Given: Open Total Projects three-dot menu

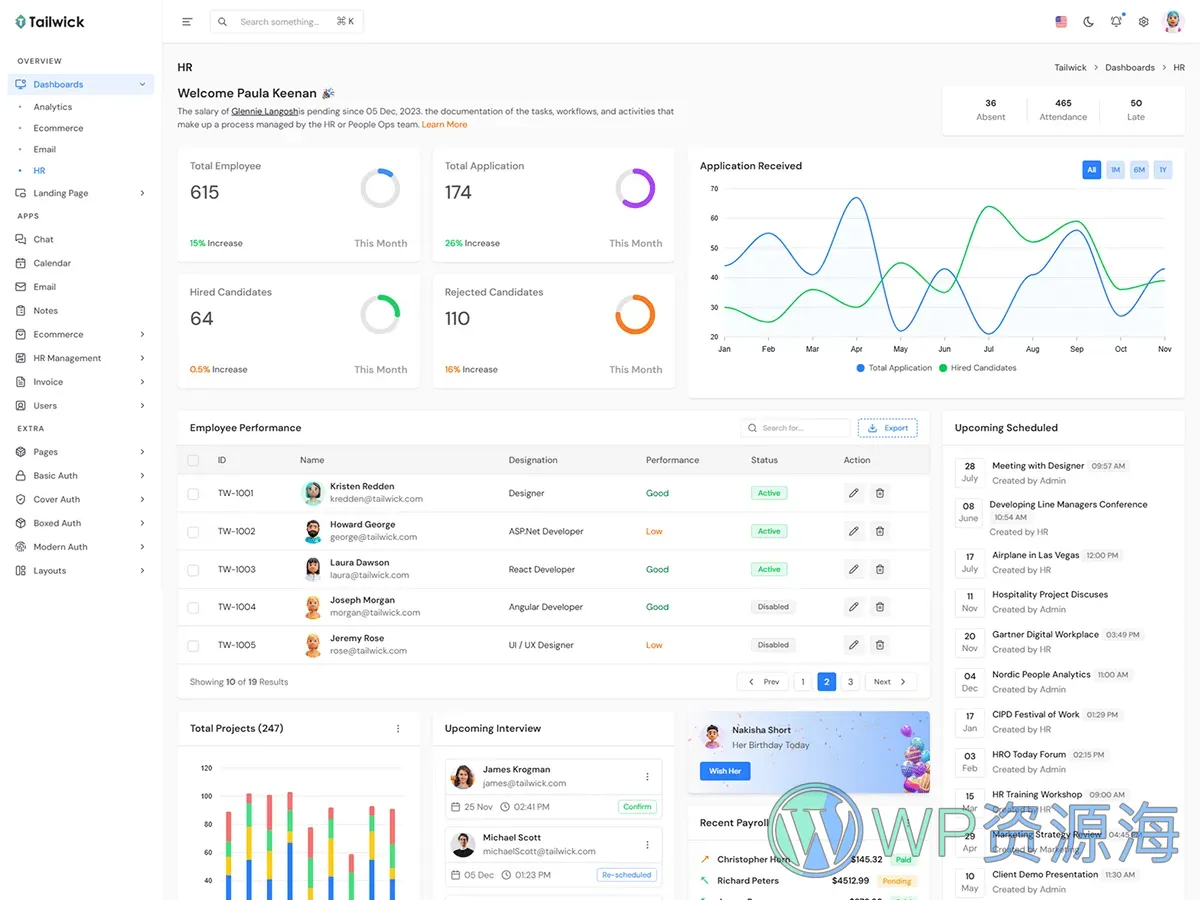Looking at the screenshot, I should click(398, 729).
